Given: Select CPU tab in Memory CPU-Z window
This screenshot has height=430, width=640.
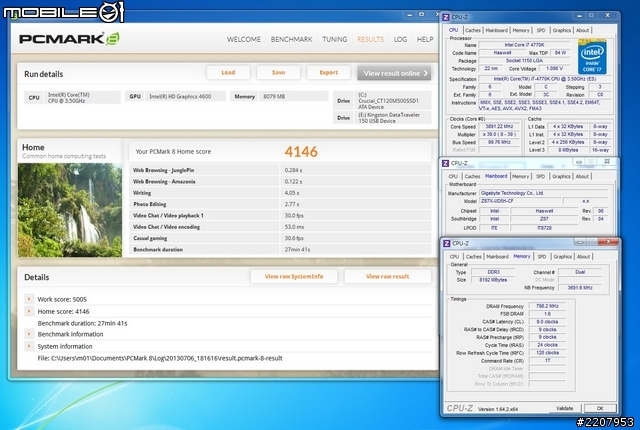Looking at the screenshot, I should (454, 257).
